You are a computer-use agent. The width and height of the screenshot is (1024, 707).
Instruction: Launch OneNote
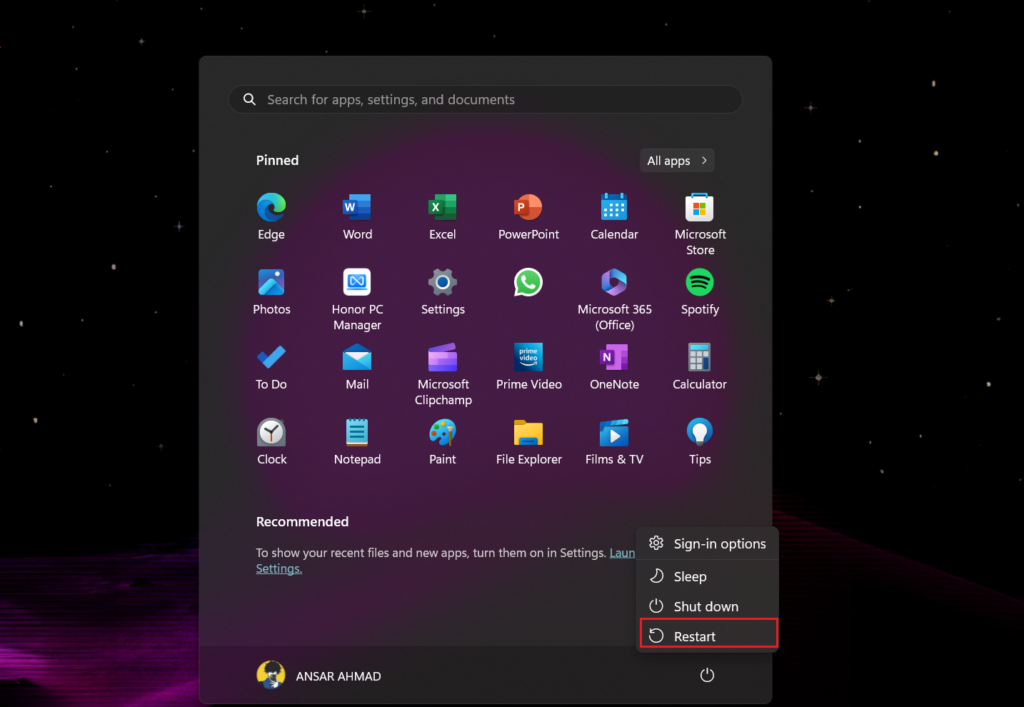tap(614, 358)
